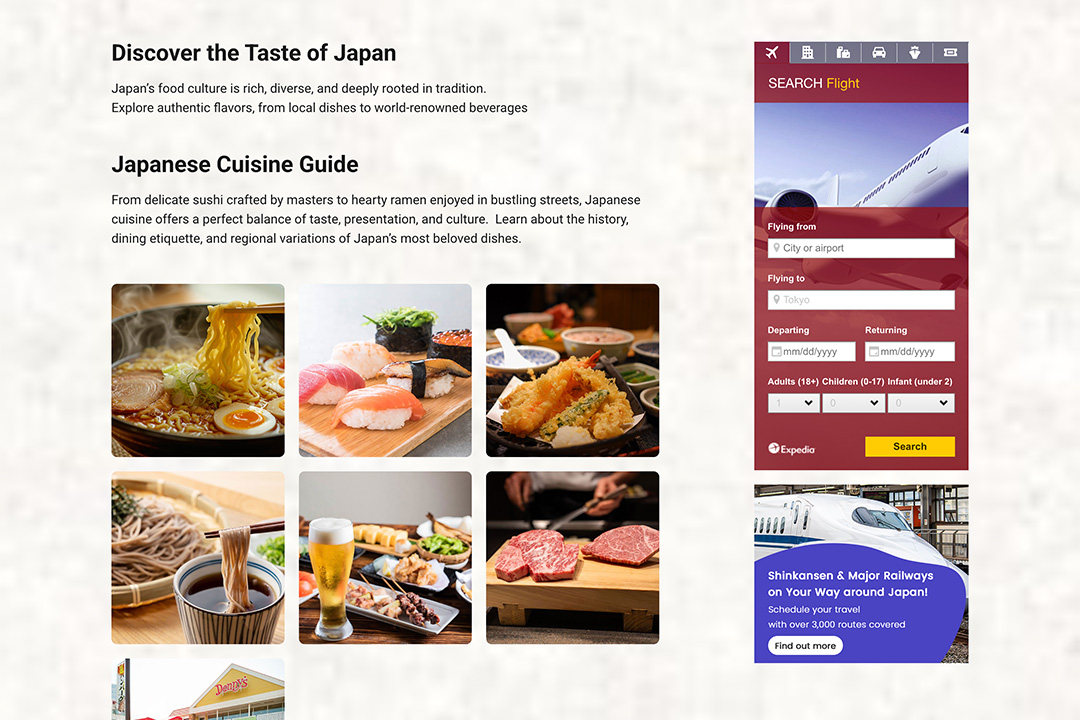Open the Departing date picker

coord(811,351)
